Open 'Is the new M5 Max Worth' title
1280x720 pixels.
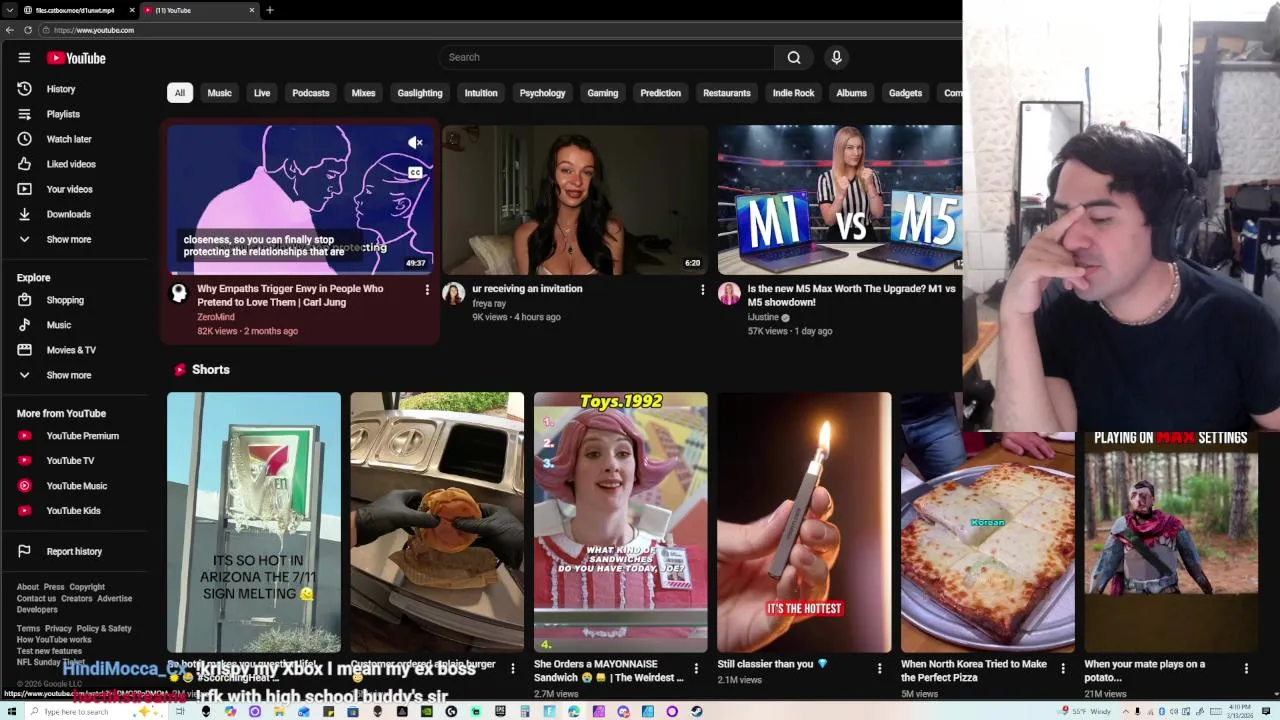pos(851,295)
